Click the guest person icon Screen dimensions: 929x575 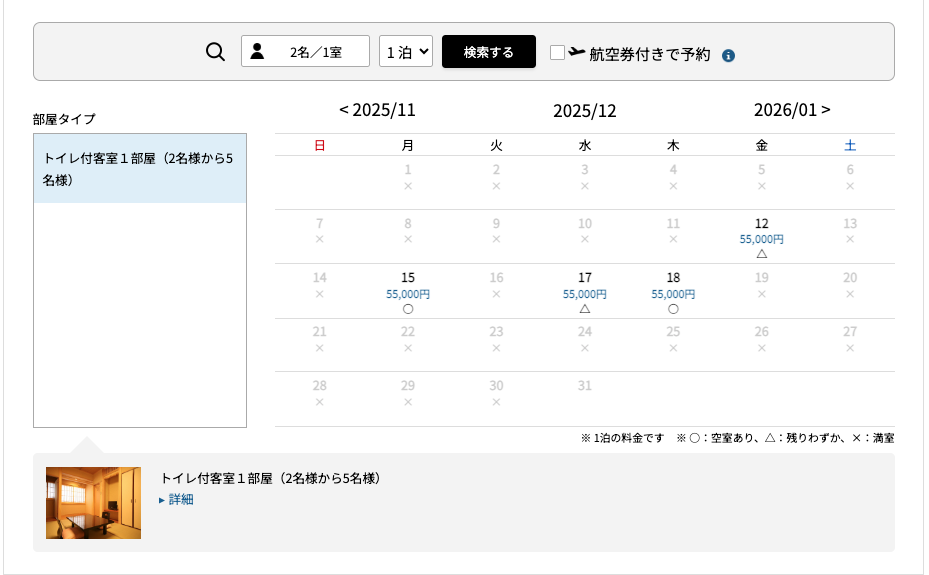[x=257, y=52]
